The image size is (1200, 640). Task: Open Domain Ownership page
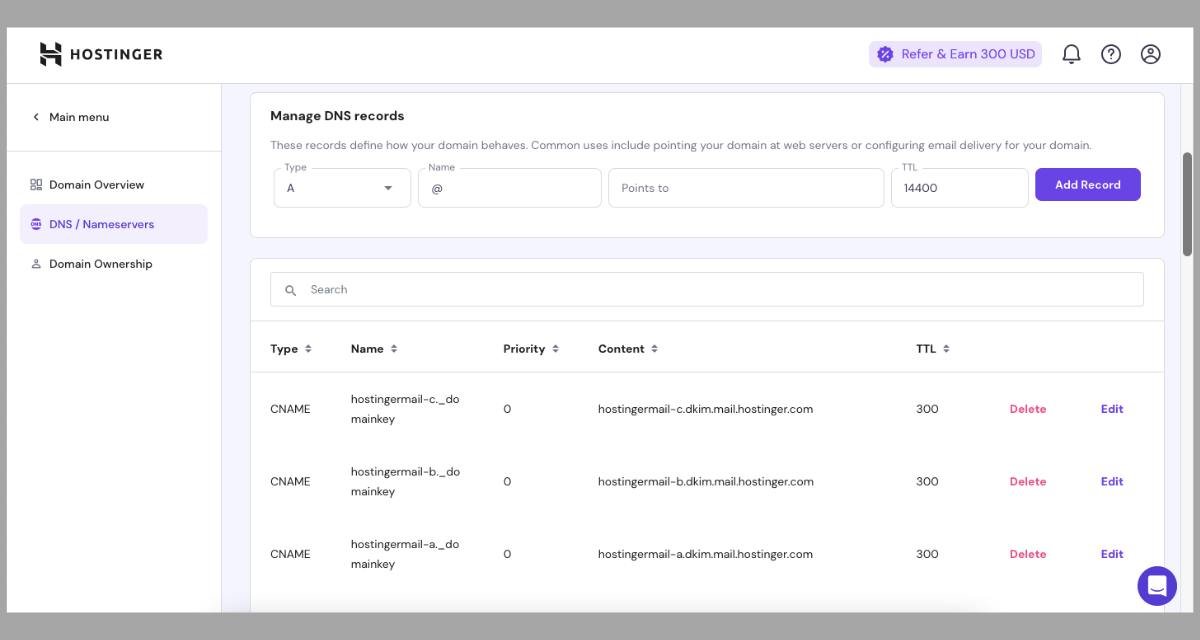100,264
